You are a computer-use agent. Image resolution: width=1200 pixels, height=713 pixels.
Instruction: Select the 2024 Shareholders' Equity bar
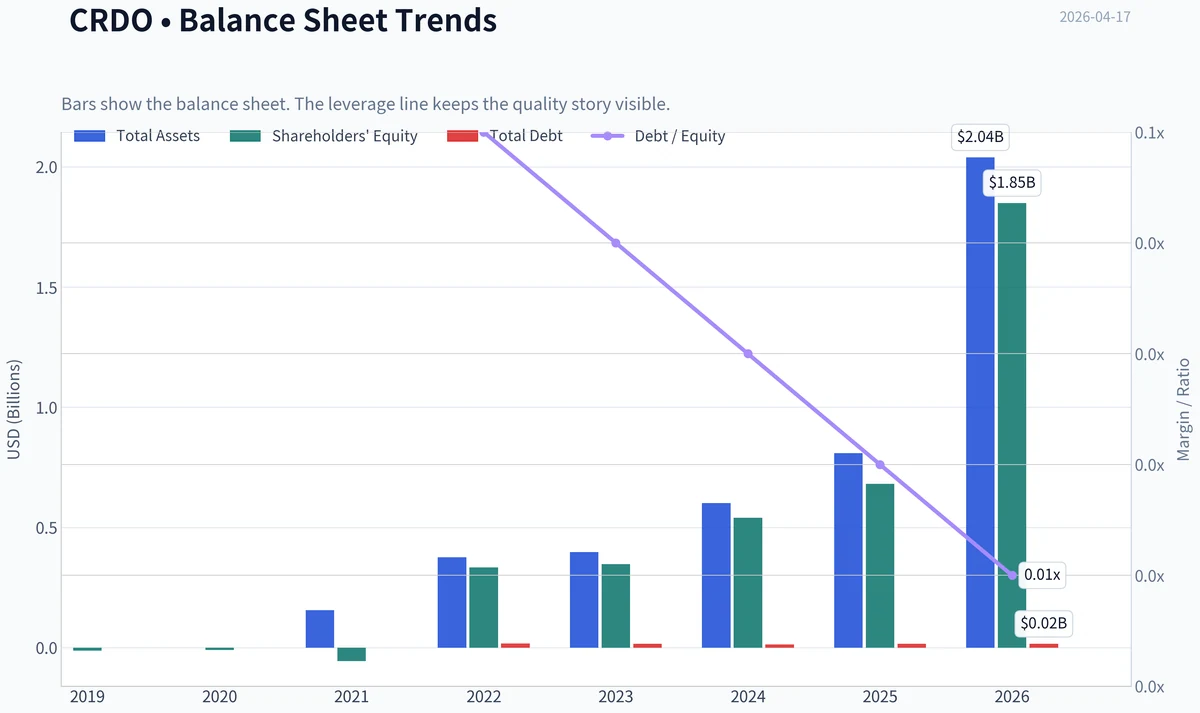pos(748,583)
